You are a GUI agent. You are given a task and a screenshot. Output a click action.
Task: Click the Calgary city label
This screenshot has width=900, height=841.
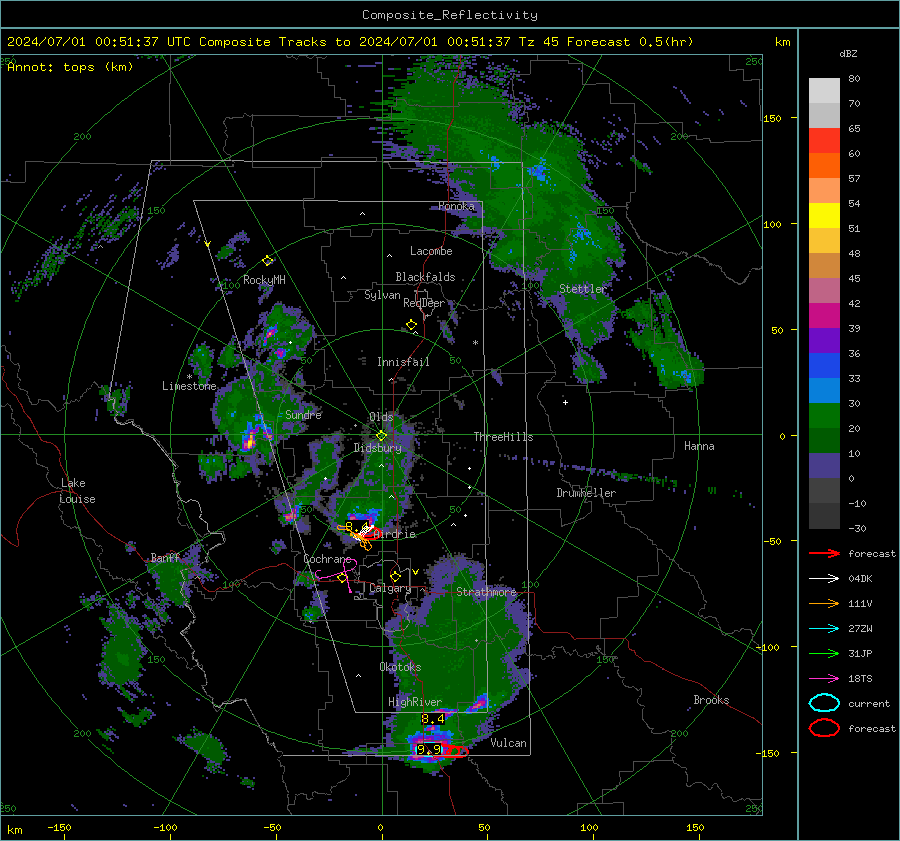click(390, 588)
